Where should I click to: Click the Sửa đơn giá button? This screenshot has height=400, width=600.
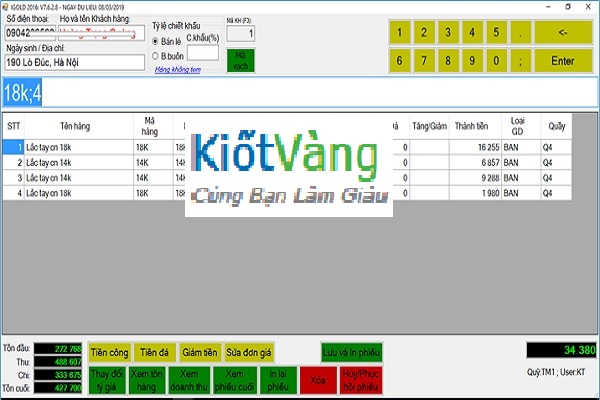tap(249, 353)
